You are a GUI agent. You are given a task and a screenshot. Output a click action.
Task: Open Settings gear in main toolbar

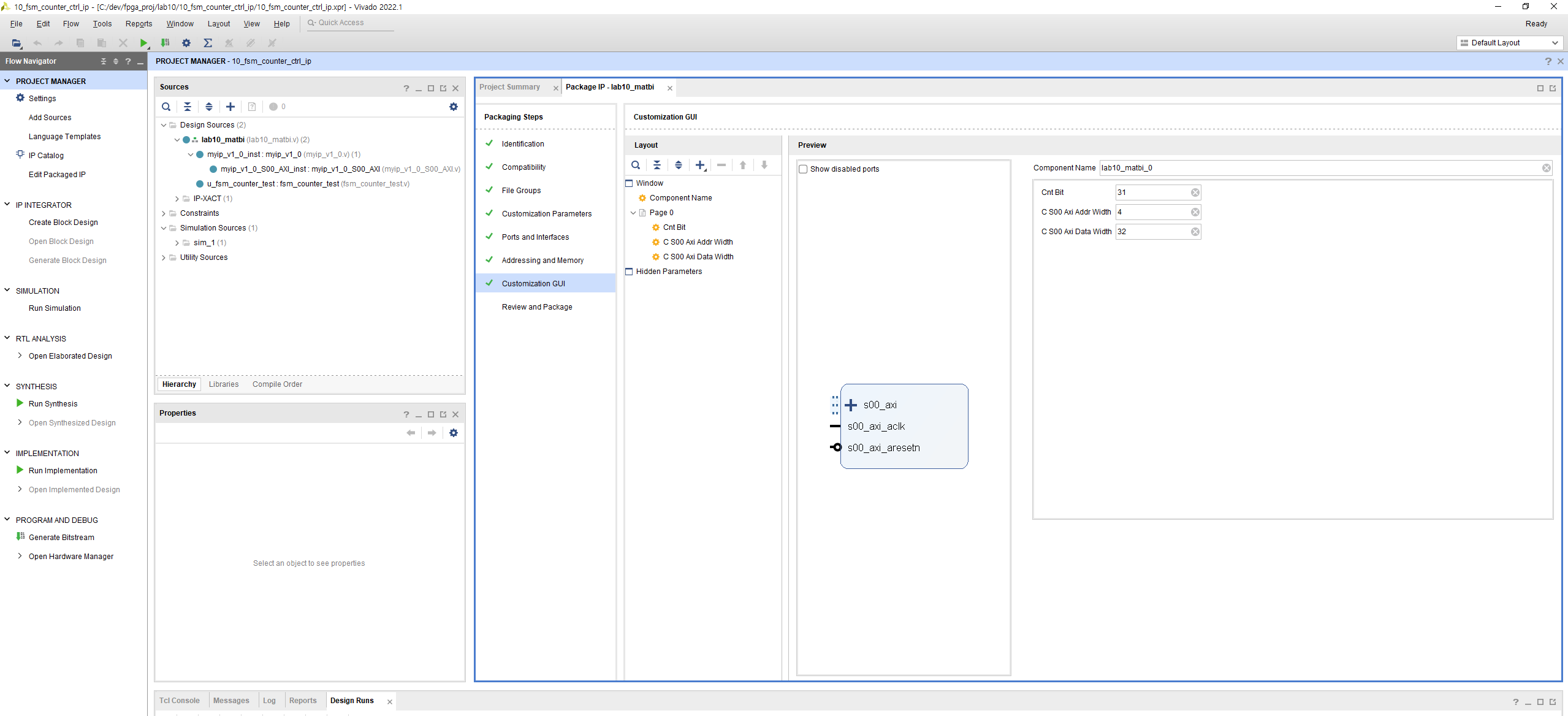click(x=186, y=43)
